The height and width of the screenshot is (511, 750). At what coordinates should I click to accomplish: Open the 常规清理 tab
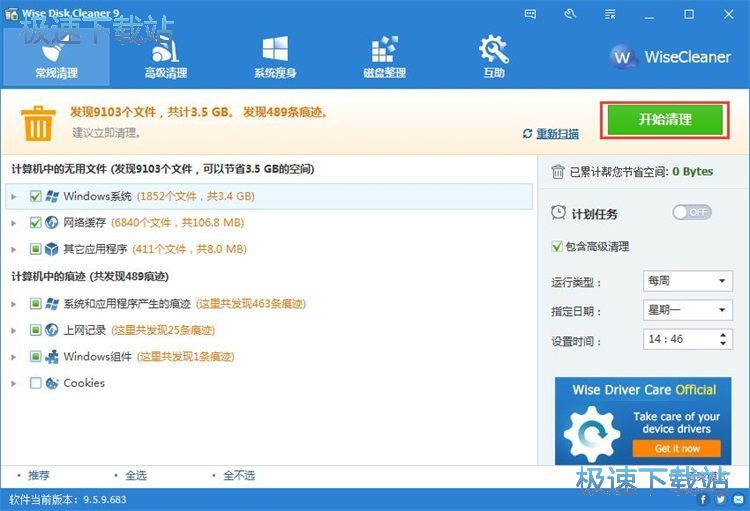pos(56,57)
